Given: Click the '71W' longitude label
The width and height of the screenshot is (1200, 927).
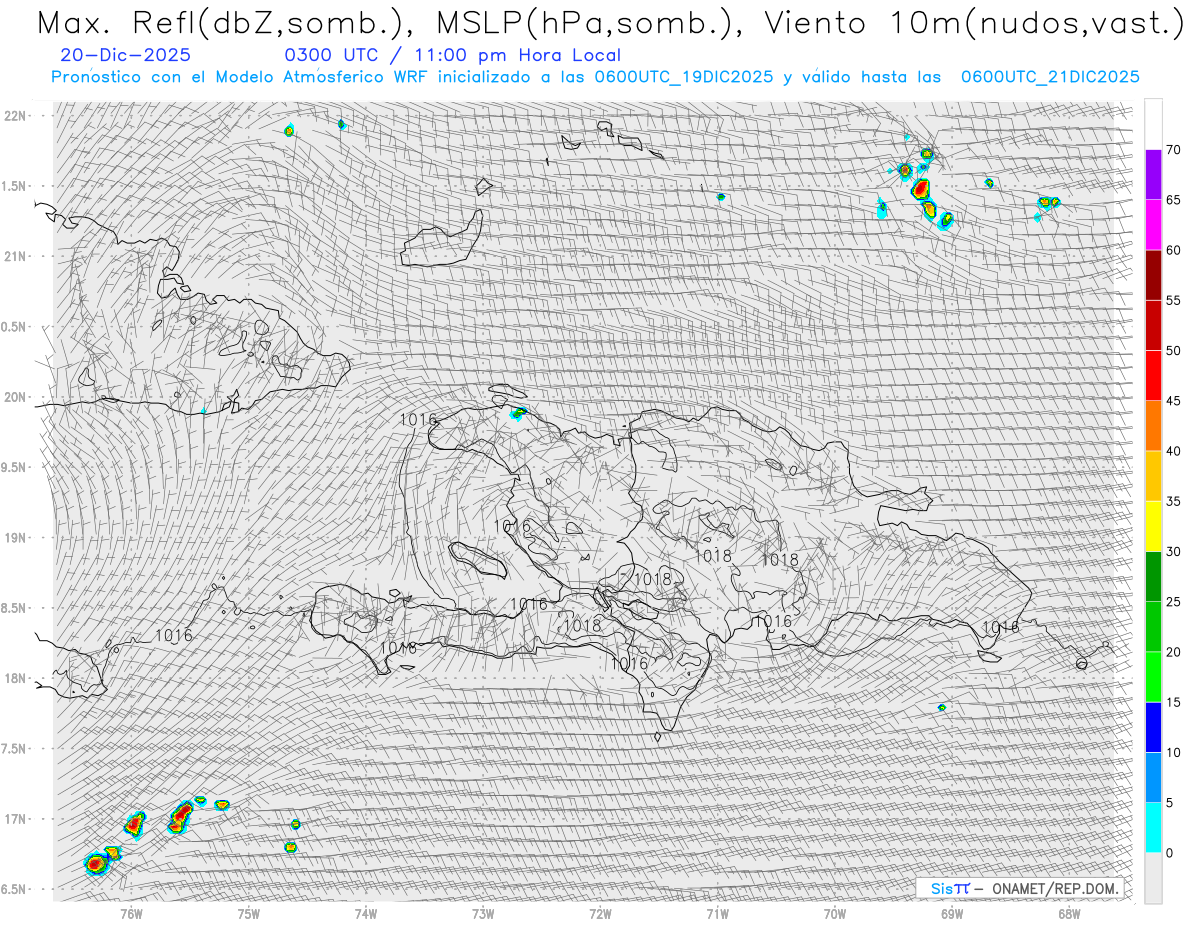Looking at the screenshot, I should (x=717, y=914).
